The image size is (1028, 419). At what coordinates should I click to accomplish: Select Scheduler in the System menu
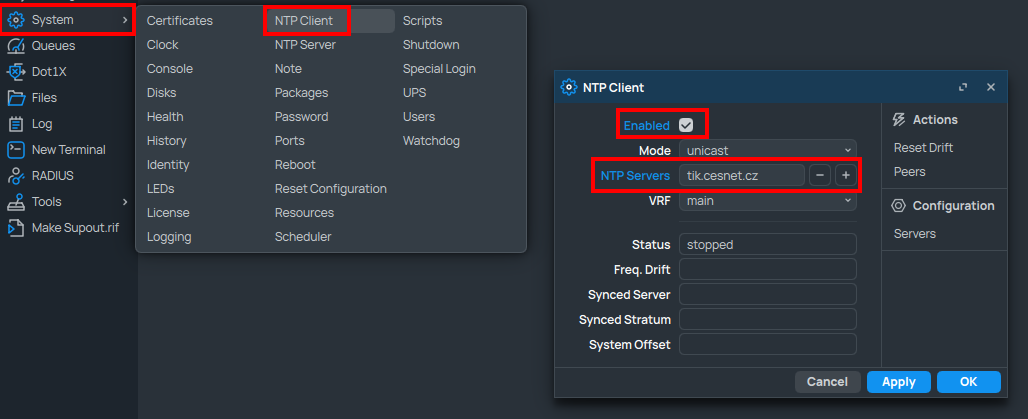pos(303,237)
